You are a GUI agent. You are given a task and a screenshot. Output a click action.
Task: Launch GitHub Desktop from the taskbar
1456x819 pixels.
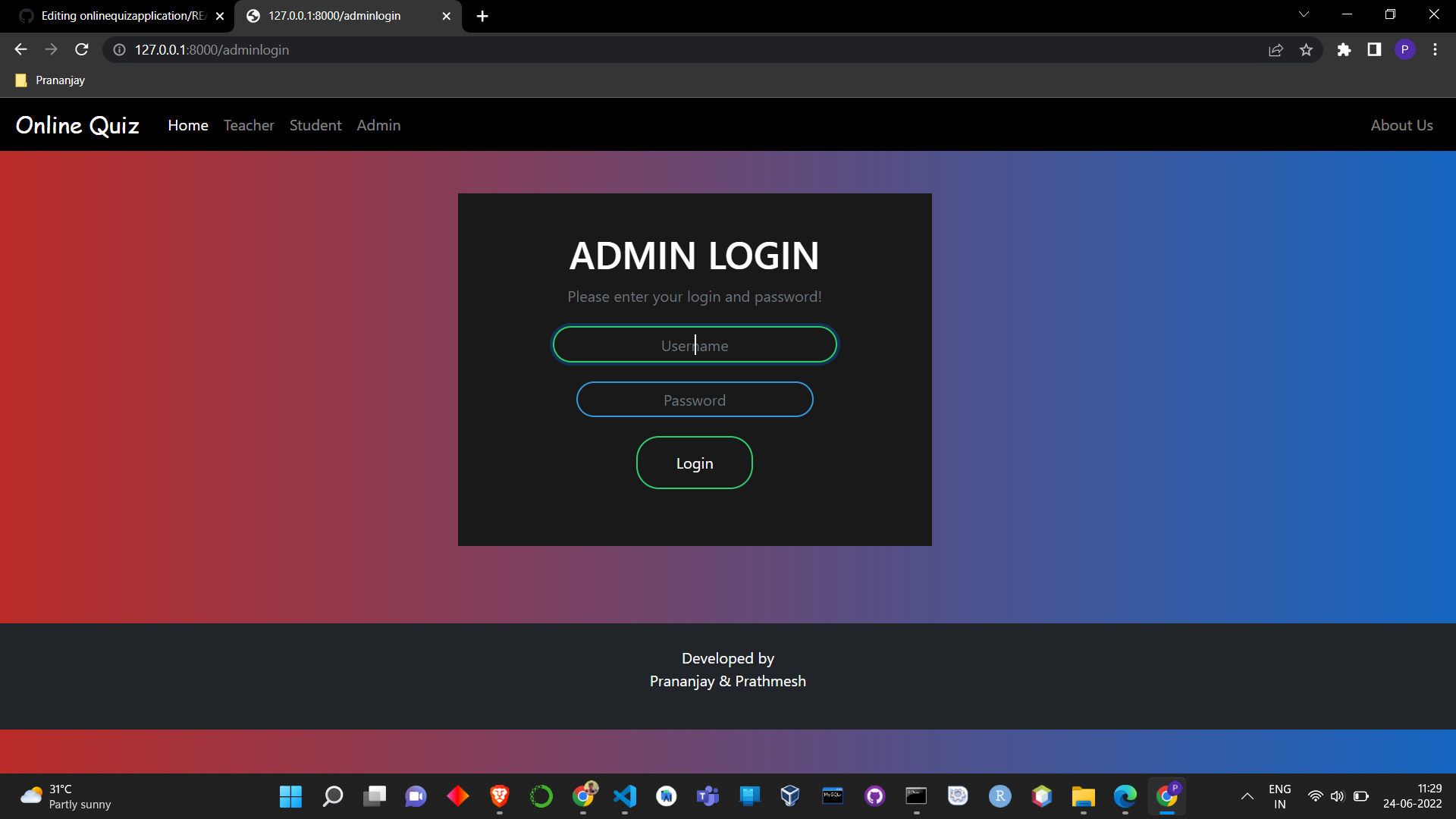coord(874,796)
